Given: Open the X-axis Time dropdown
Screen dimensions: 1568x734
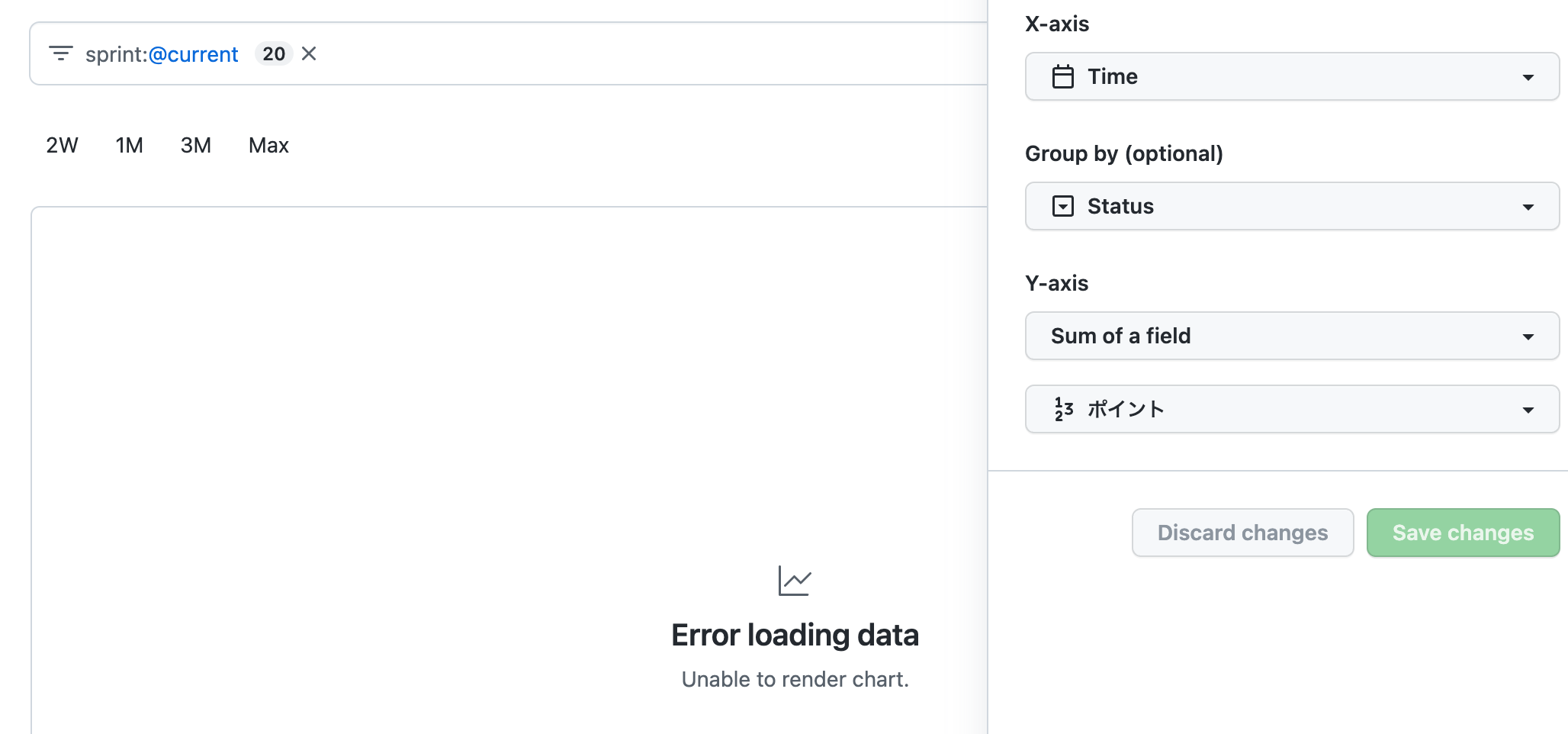Looking at the screenshot, I should click(x=1292, y=76).
